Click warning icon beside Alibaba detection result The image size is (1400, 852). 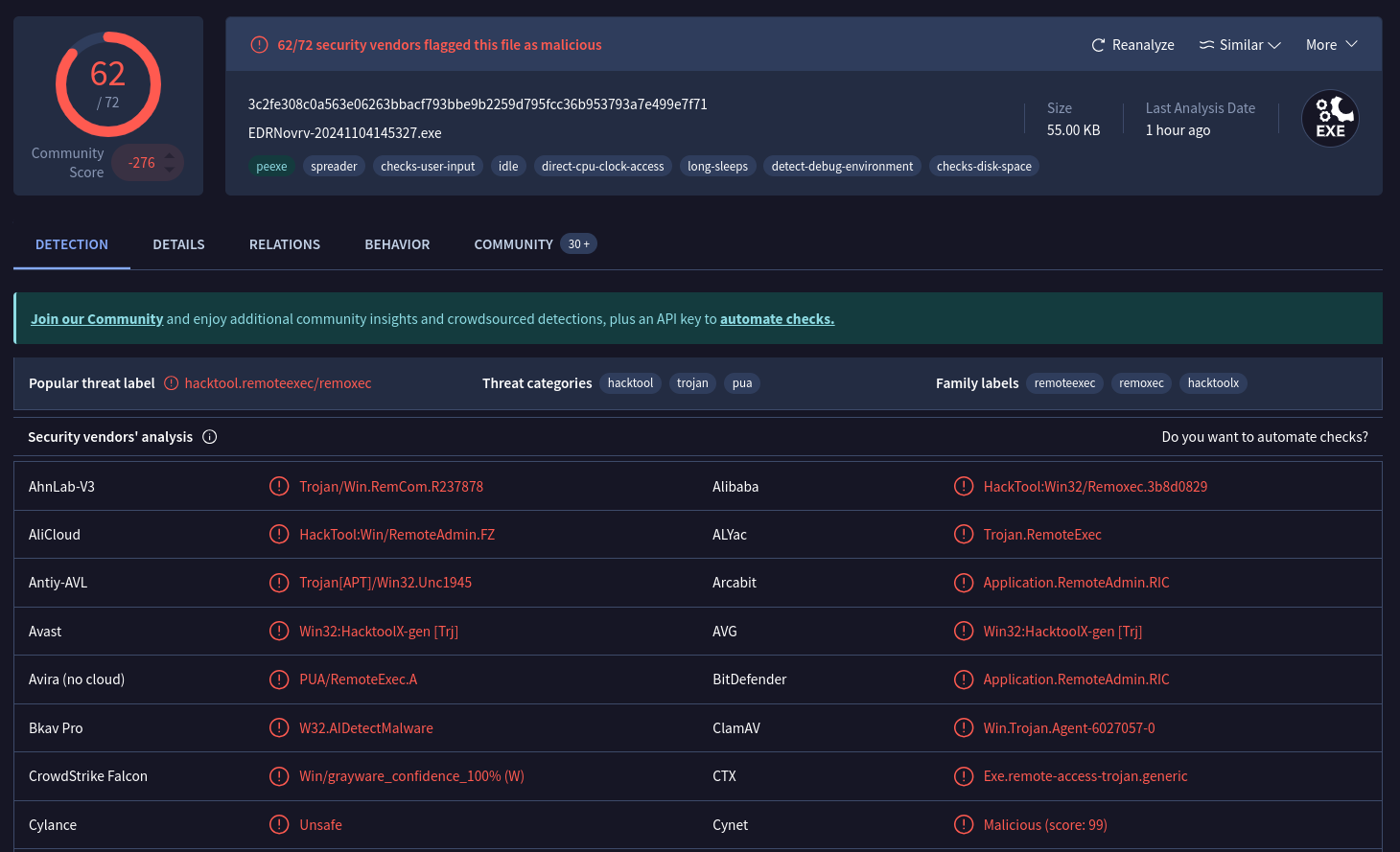tap(964, 487)
